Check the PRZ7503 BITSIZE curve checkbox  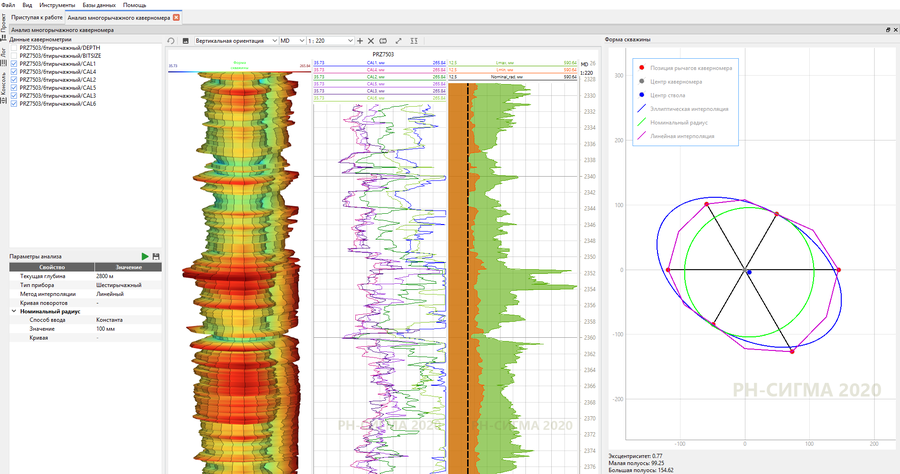pos(14,56)
